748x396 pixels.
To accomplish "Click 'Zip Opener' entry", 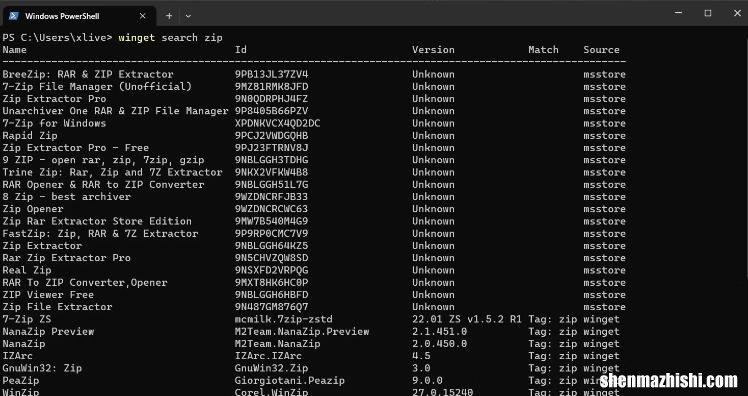I will click(x=32, y=209).
